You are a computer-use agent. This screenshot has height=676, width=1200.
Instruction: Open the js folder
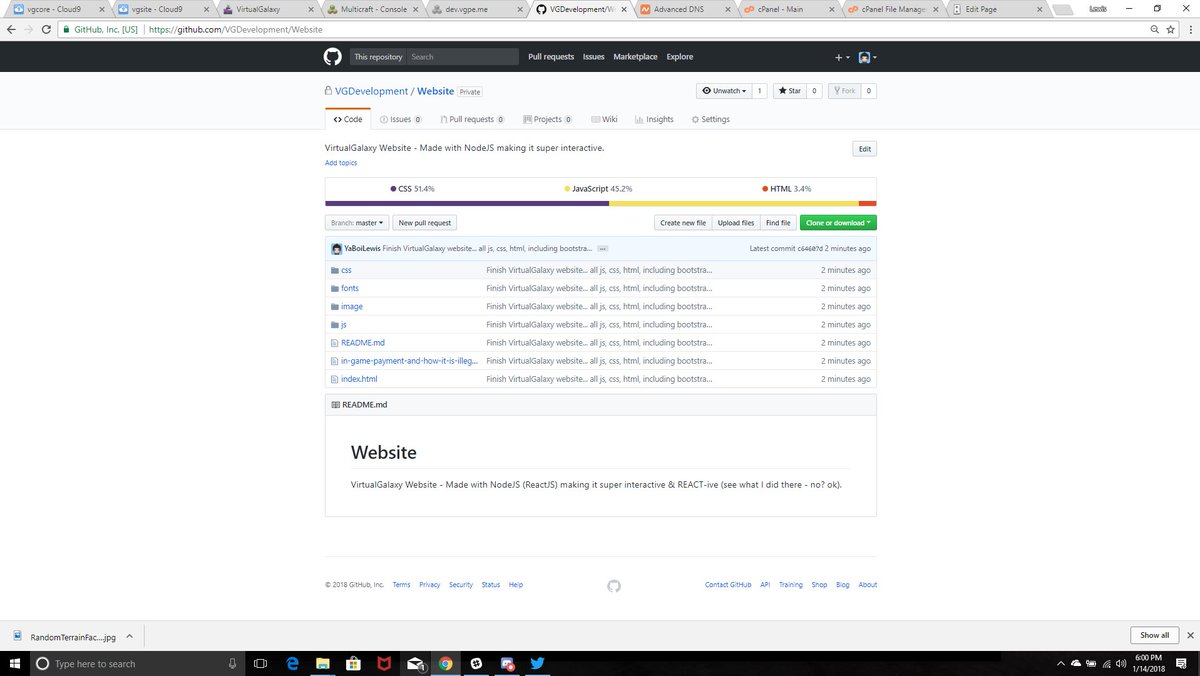tap(344, 324)
